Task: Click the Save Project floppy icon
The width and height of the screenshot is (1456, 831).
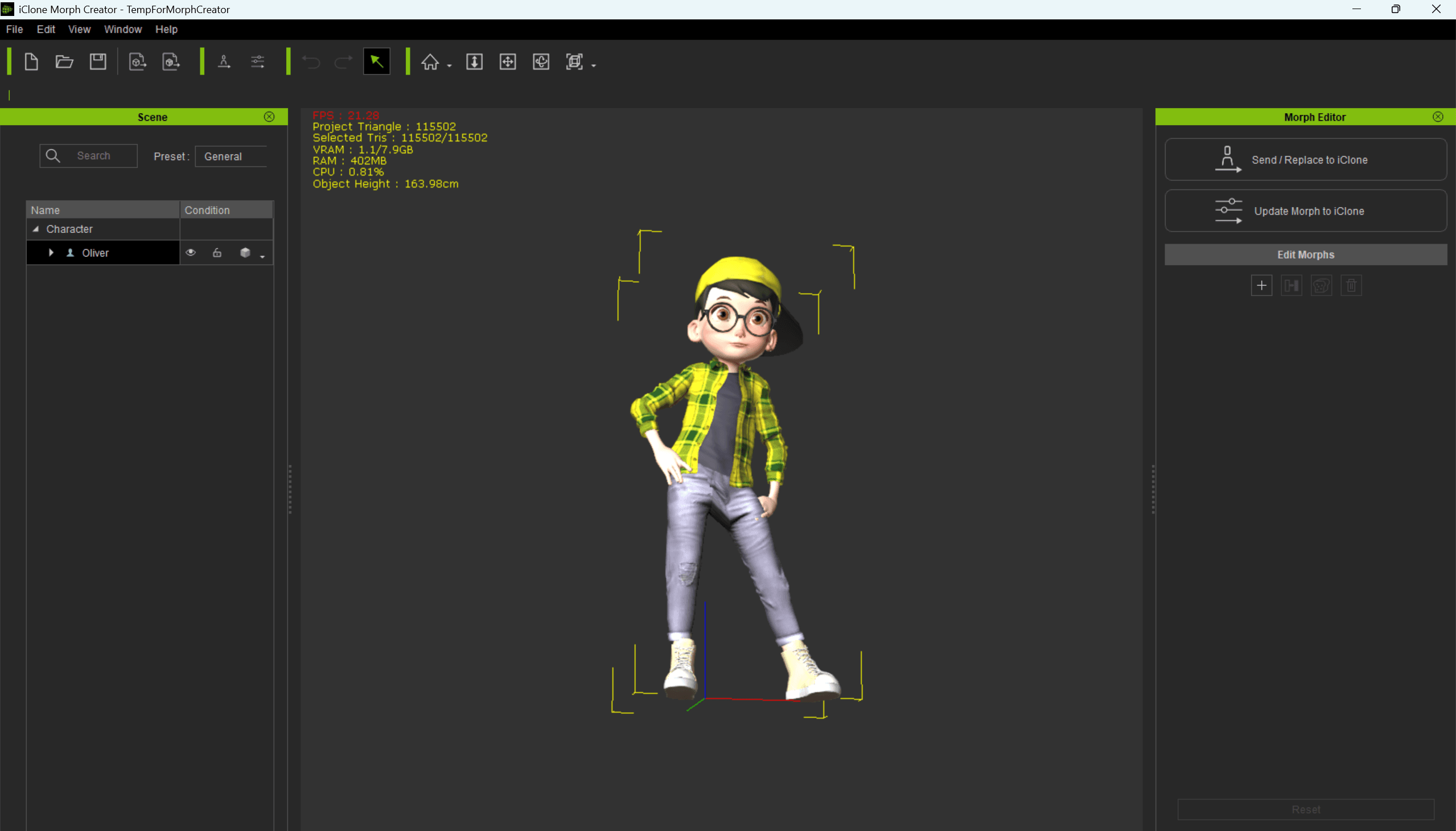Action: pos(98,61)
